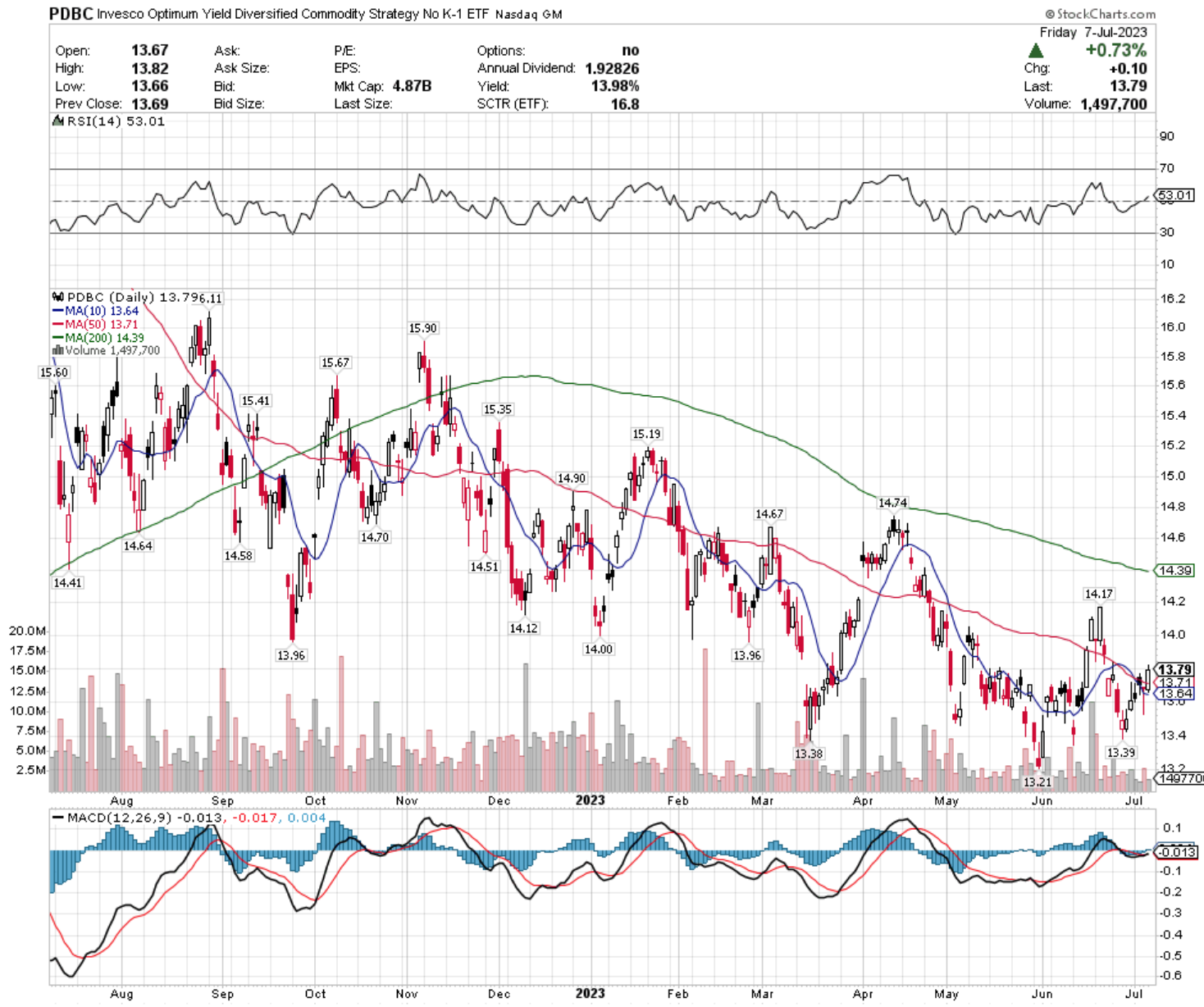1204x1007 pixels.
Task: Click the 14.00 low price label
Action: [x=598, y=649]
